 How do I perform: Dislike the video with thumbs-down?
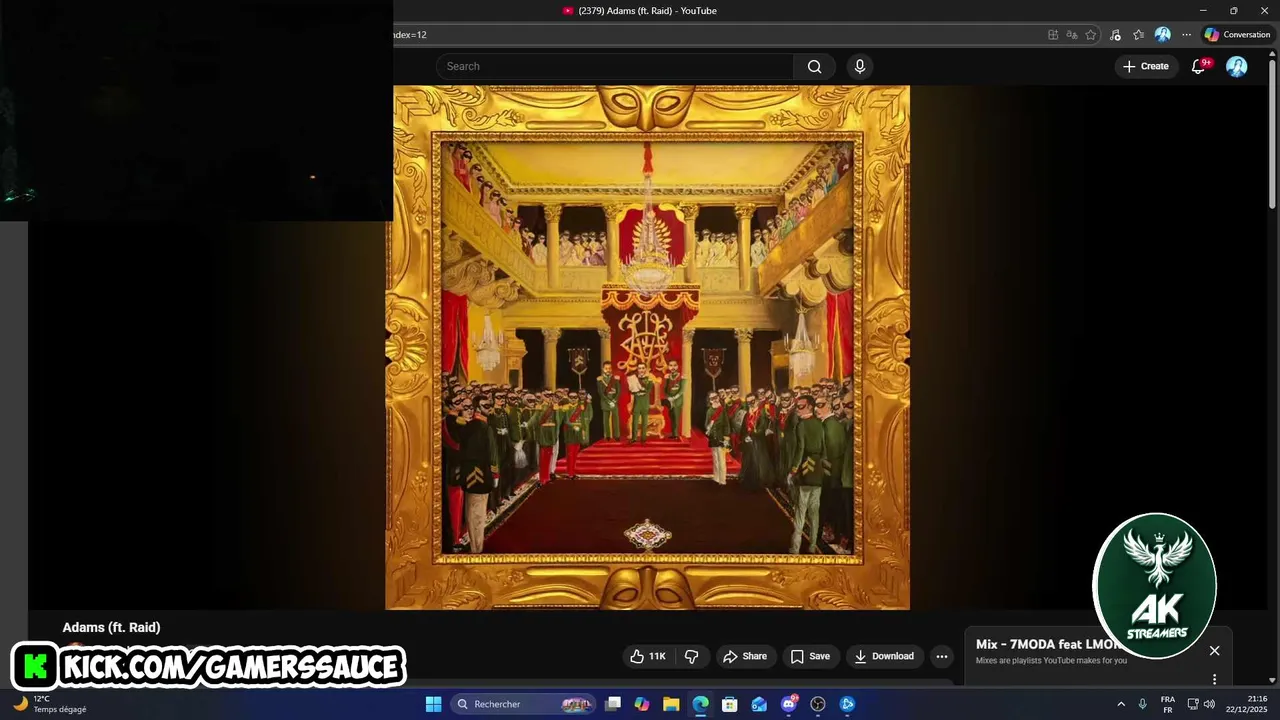[x=690, y=656]
